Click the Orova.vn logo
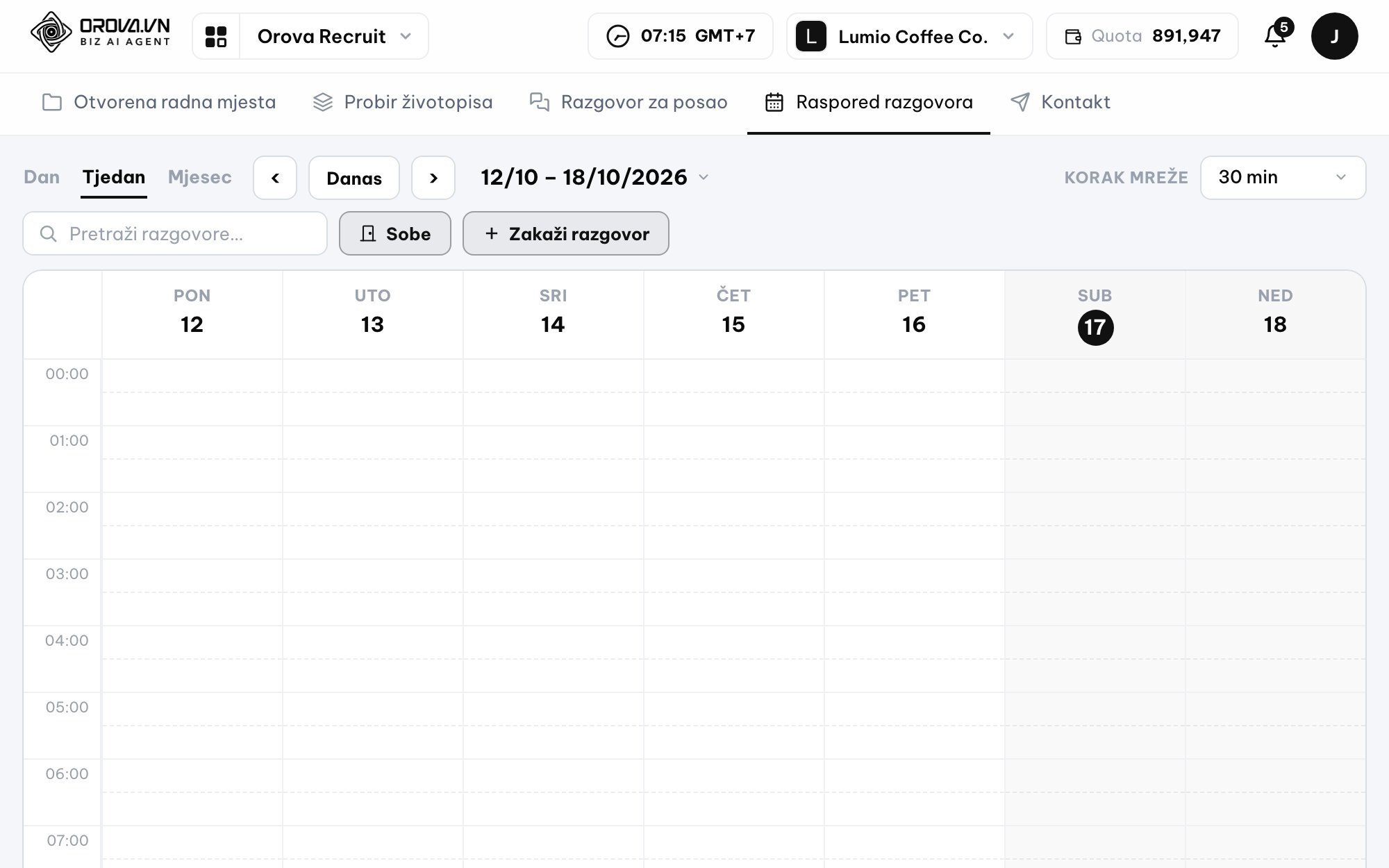The width and height of the screenshot is (1389, 868). [101, 33]
